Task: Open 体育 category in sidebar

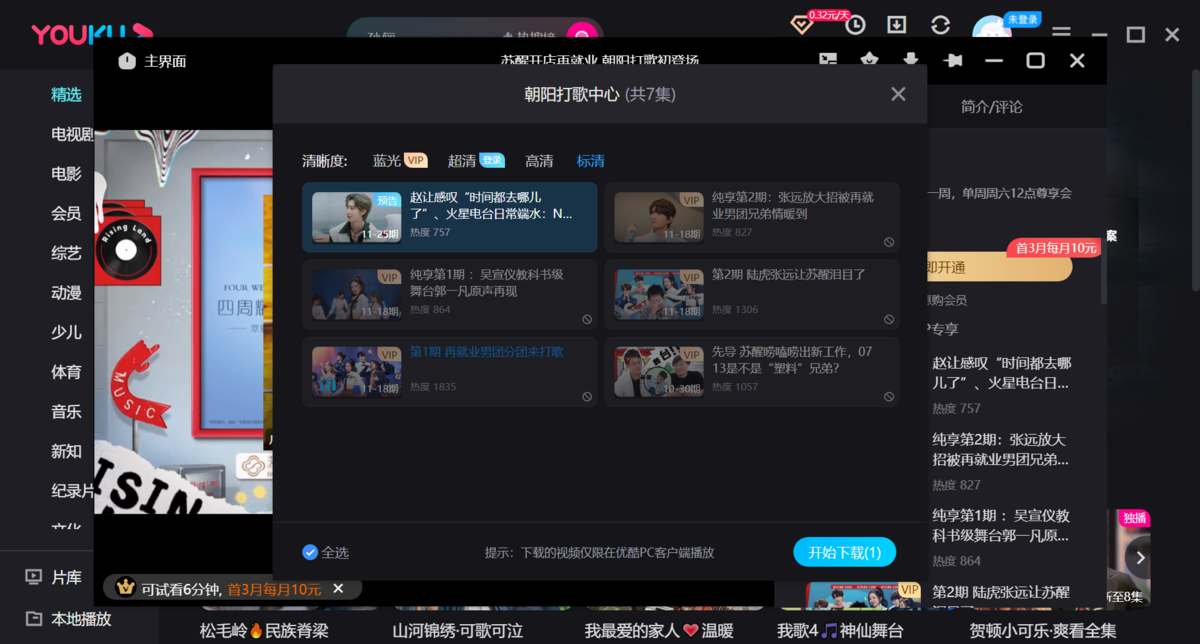Action: coord(66,372)
